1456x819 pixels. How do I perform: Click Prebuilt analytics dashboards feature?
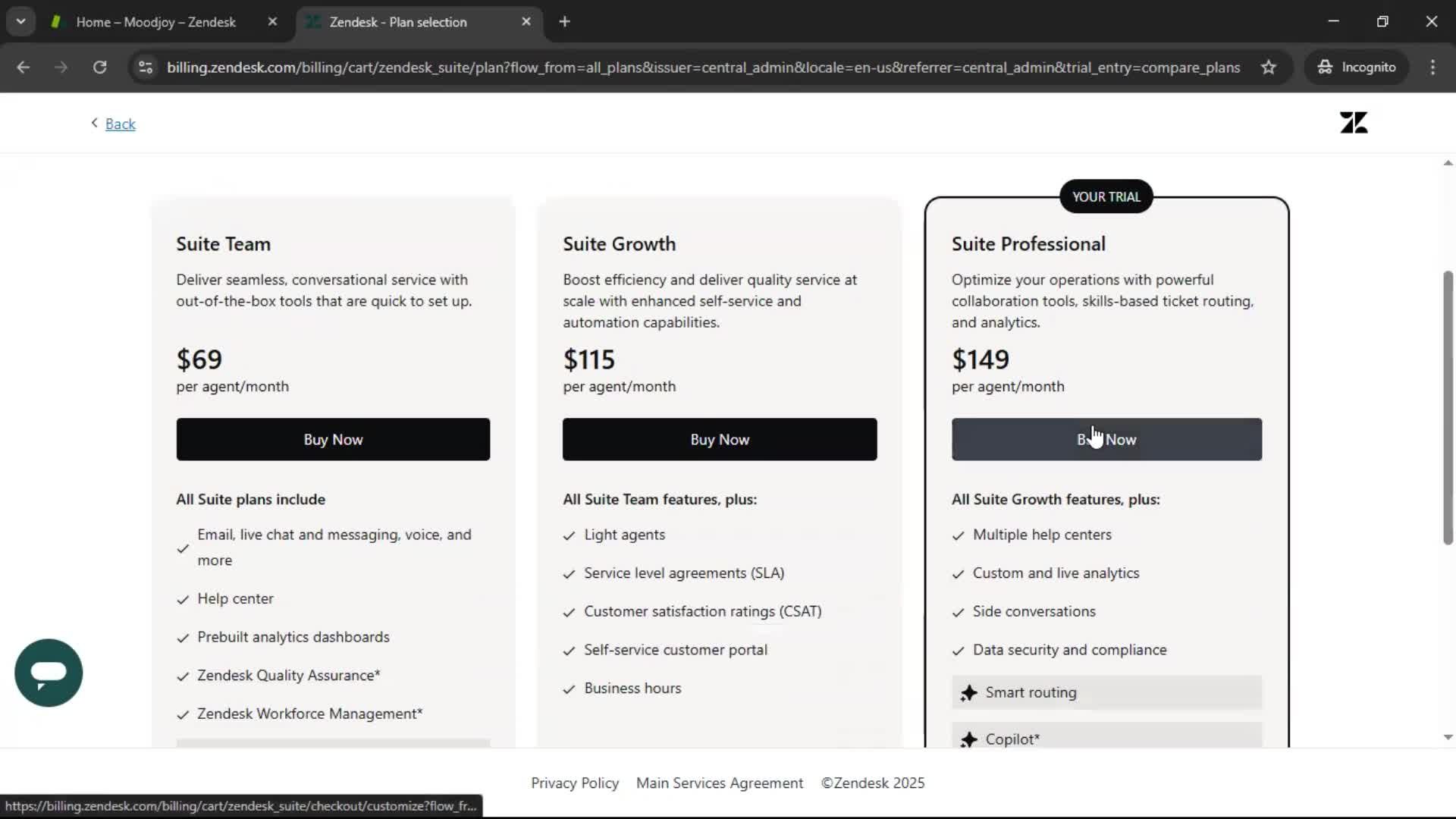coord(293,637)
